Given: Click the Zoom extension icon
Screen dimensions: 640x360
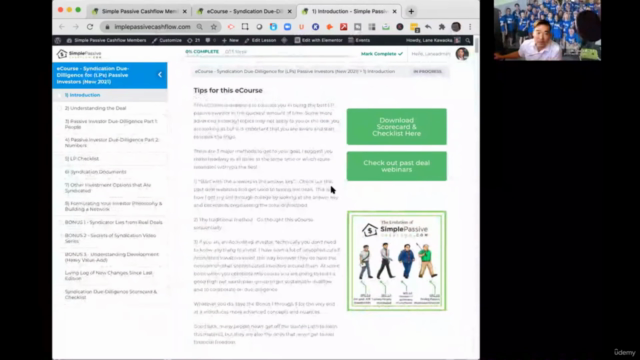Looking at the screenshot, I should point(287,27).
